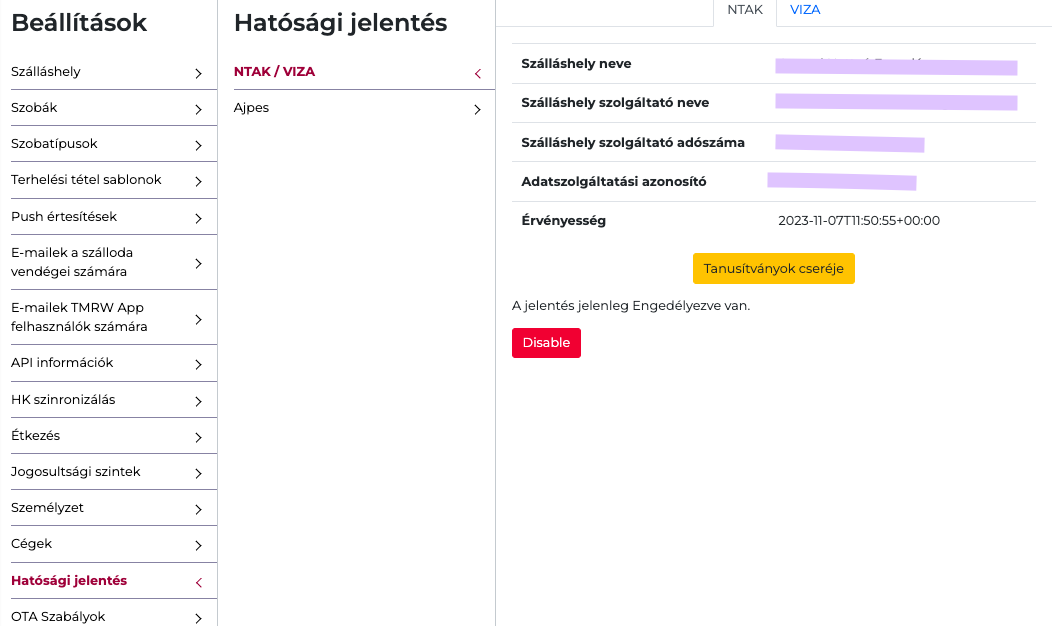Click the chevron next to Szobatípusok
1052x626 pixels.
(x=198, y=145)
